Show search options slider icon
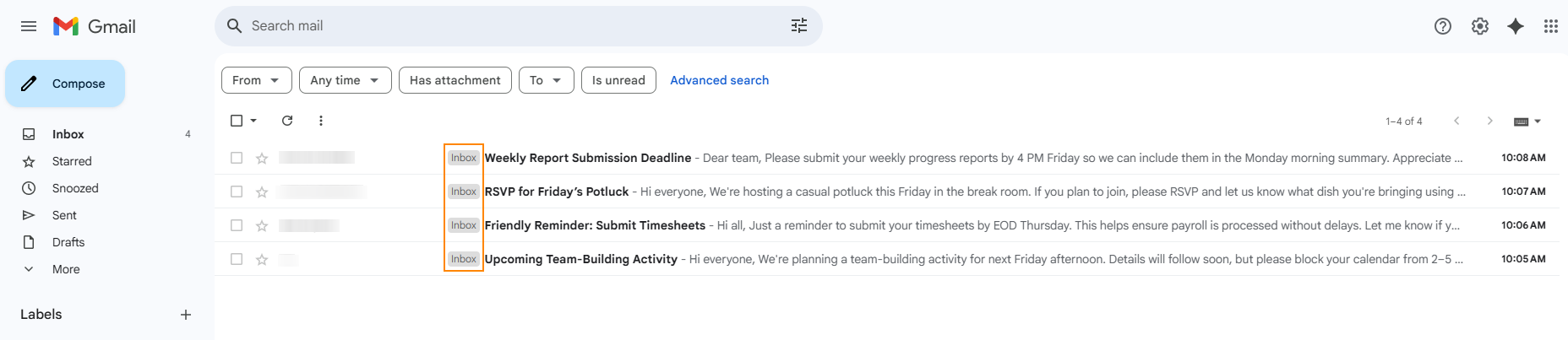 [x=799, y=26]
